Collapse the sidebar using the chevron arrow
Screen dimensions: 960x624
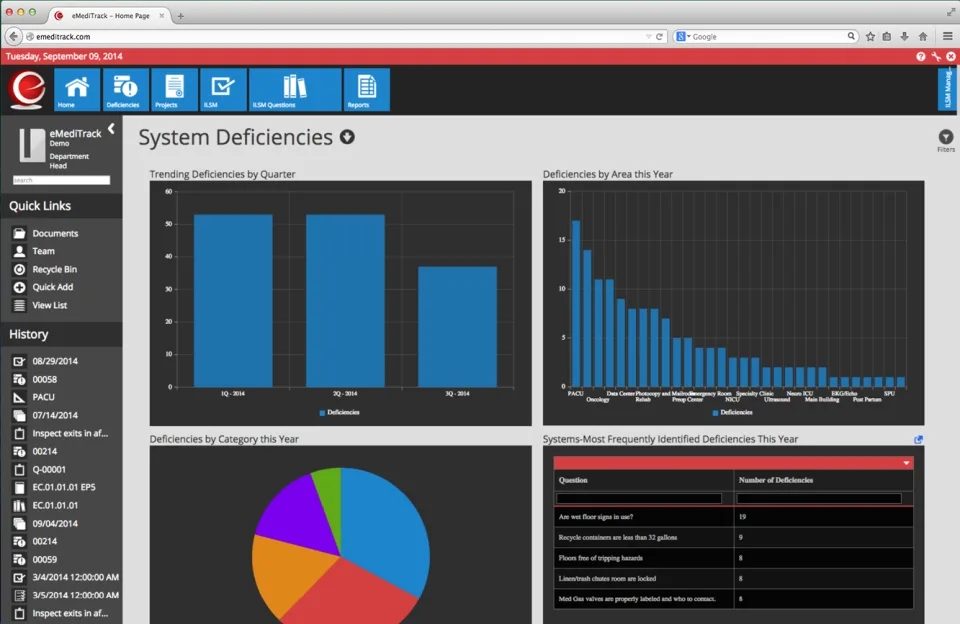pyautogui.click(x=111, y=129)
